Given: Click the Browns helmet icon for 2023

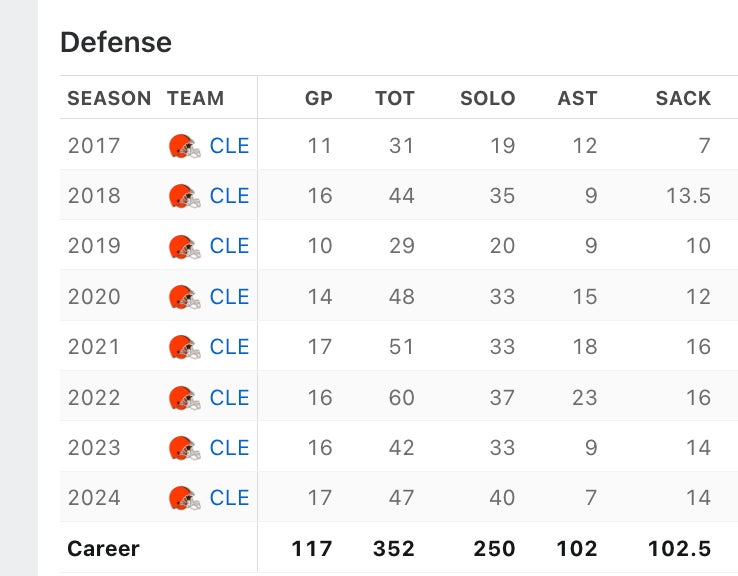Looking at the screenshot, I should click(x=184, y=448).
